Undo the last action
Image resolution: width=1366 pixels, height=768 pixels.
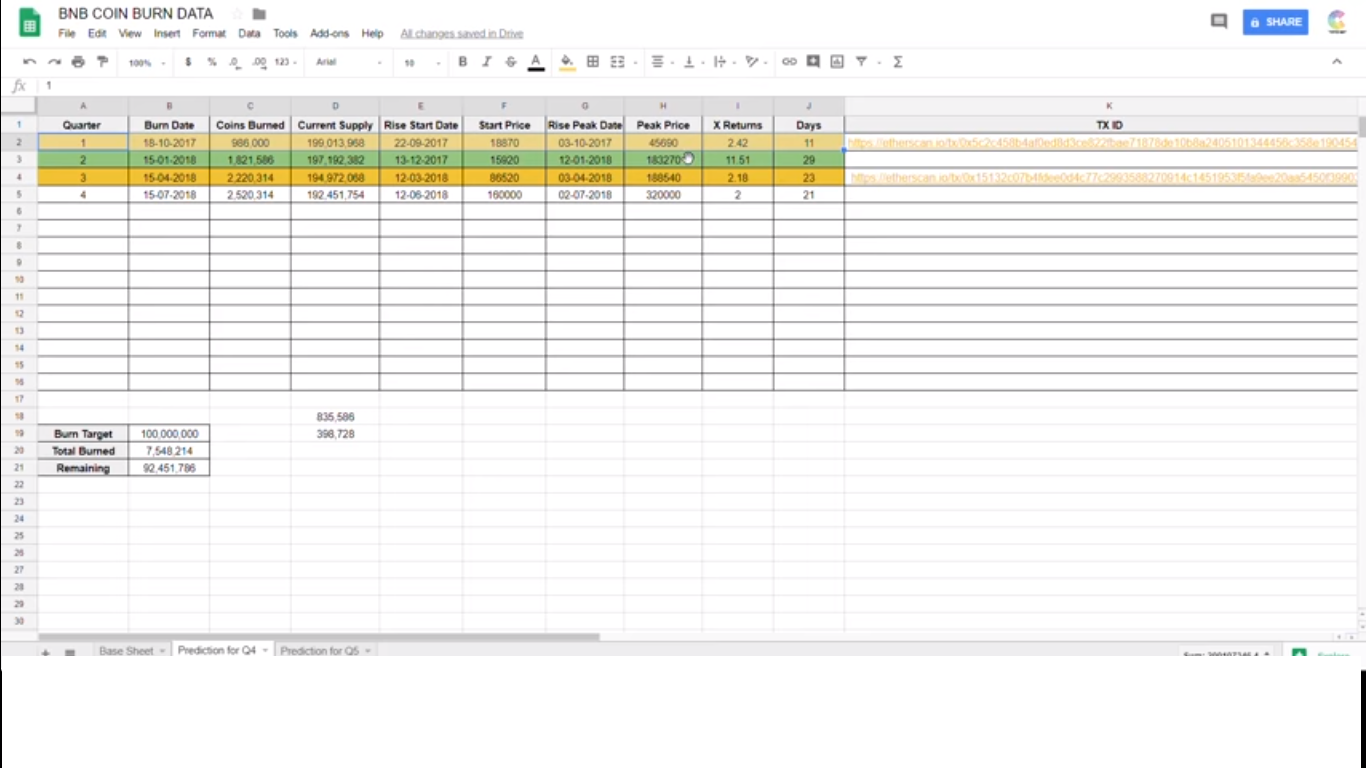pos(30,62)
